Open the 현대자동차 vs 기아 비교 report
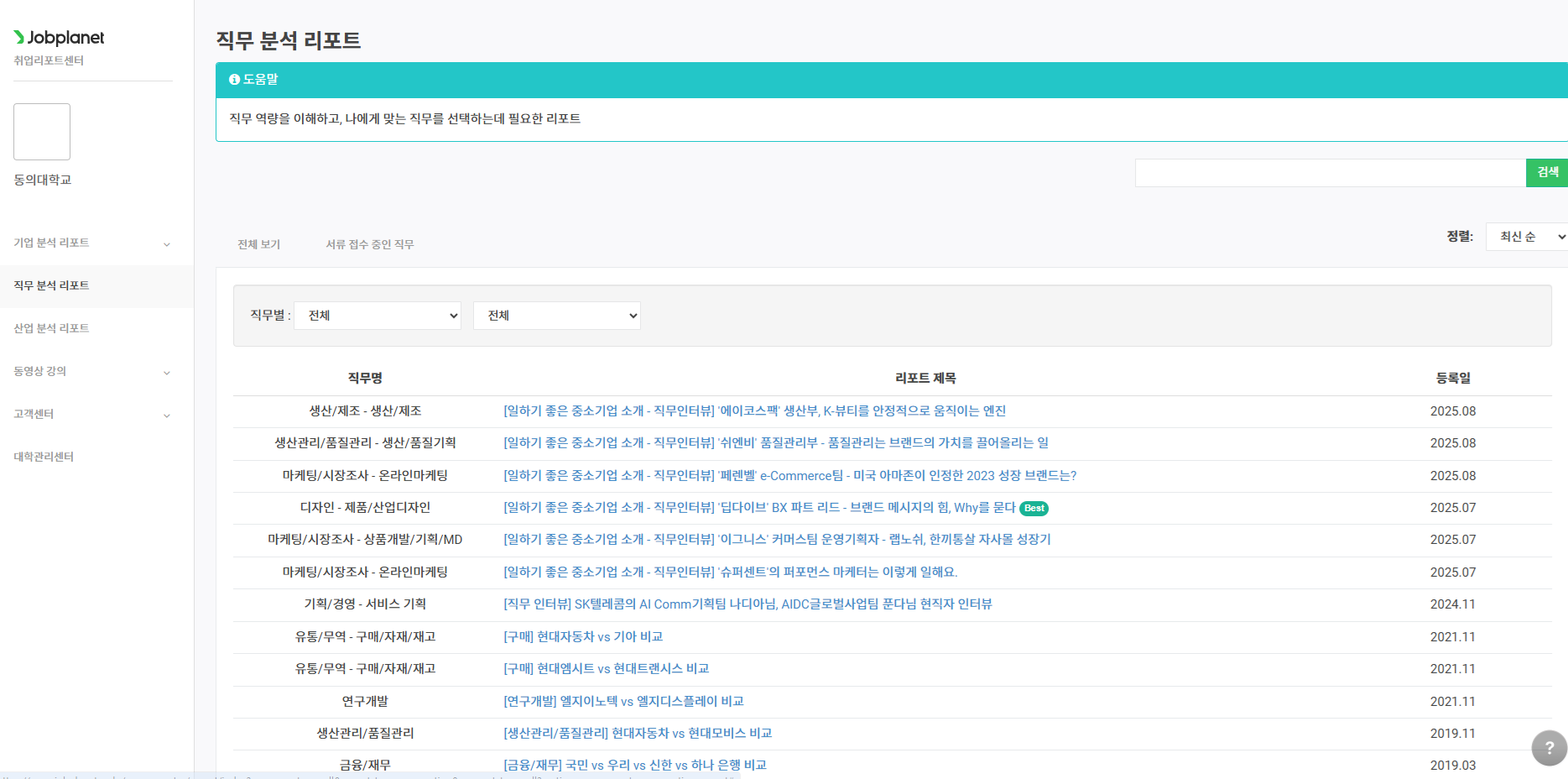Viewport: 1568px width, 779px height. 583,637
